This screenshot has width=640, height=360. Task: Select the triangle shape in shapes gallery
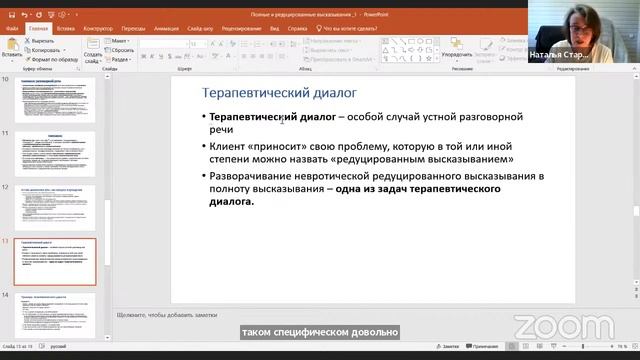pyautogui.click(x=385, y=50)
